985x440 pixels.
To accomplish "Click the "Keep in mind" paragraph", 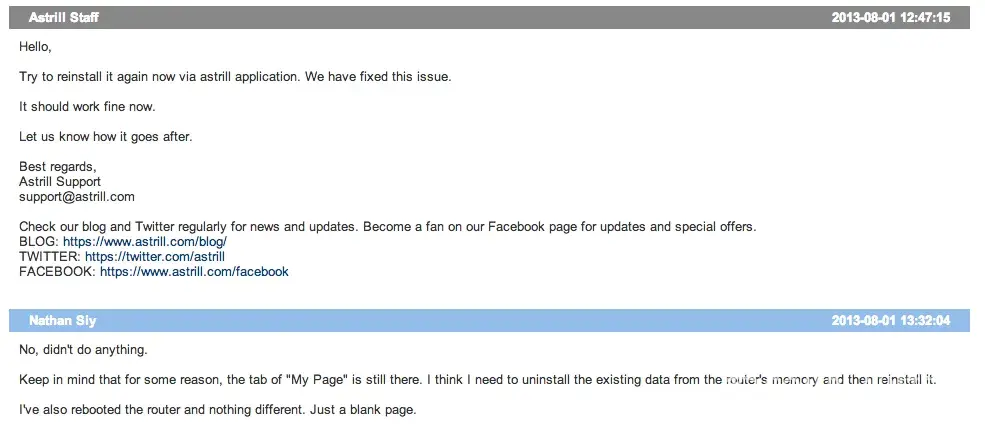I will click(477, 380).
